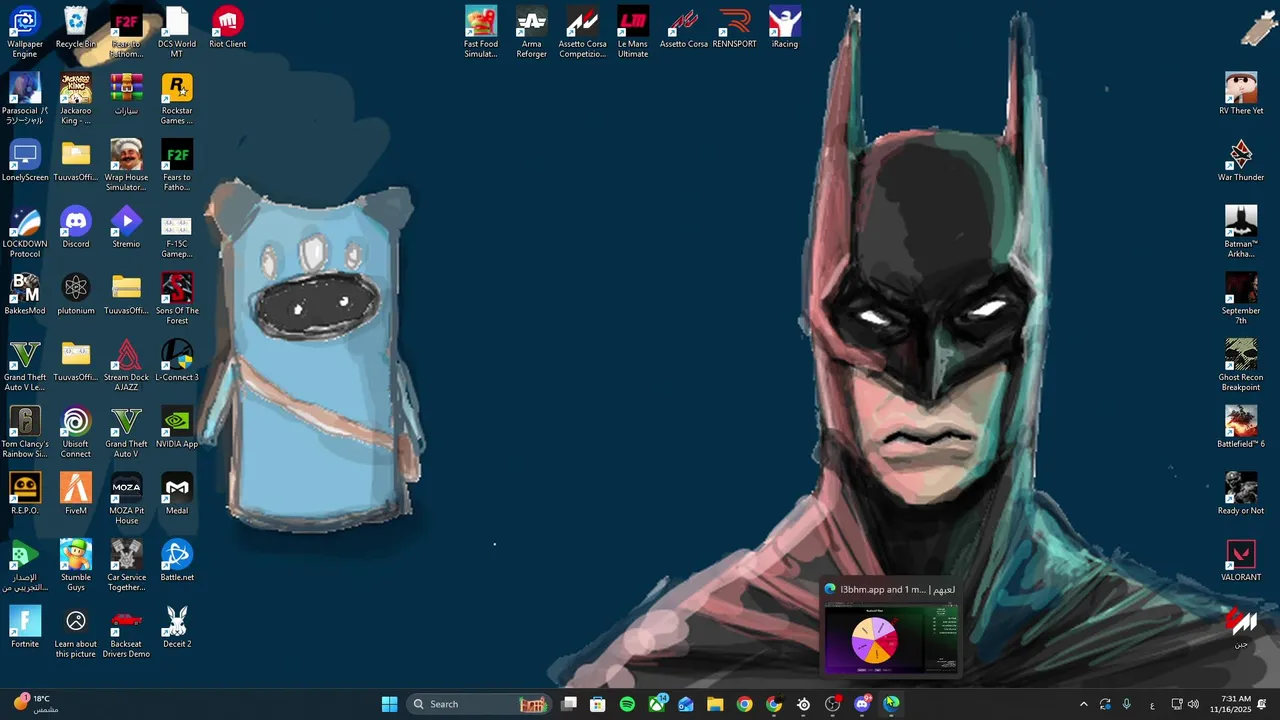Open Sons Of The Forest shortcut
The width and height of the screenshot is (1280, 720).
click(177, 299)
